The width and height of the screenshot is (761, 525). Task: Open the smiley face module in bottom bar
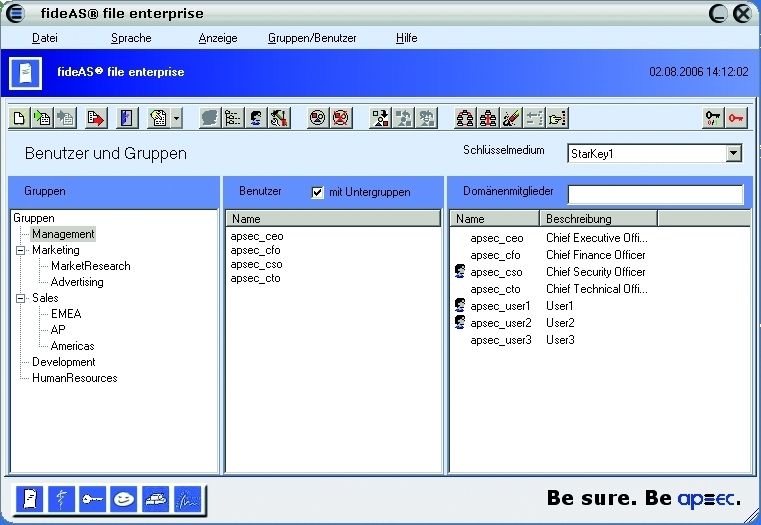(124, 499)
